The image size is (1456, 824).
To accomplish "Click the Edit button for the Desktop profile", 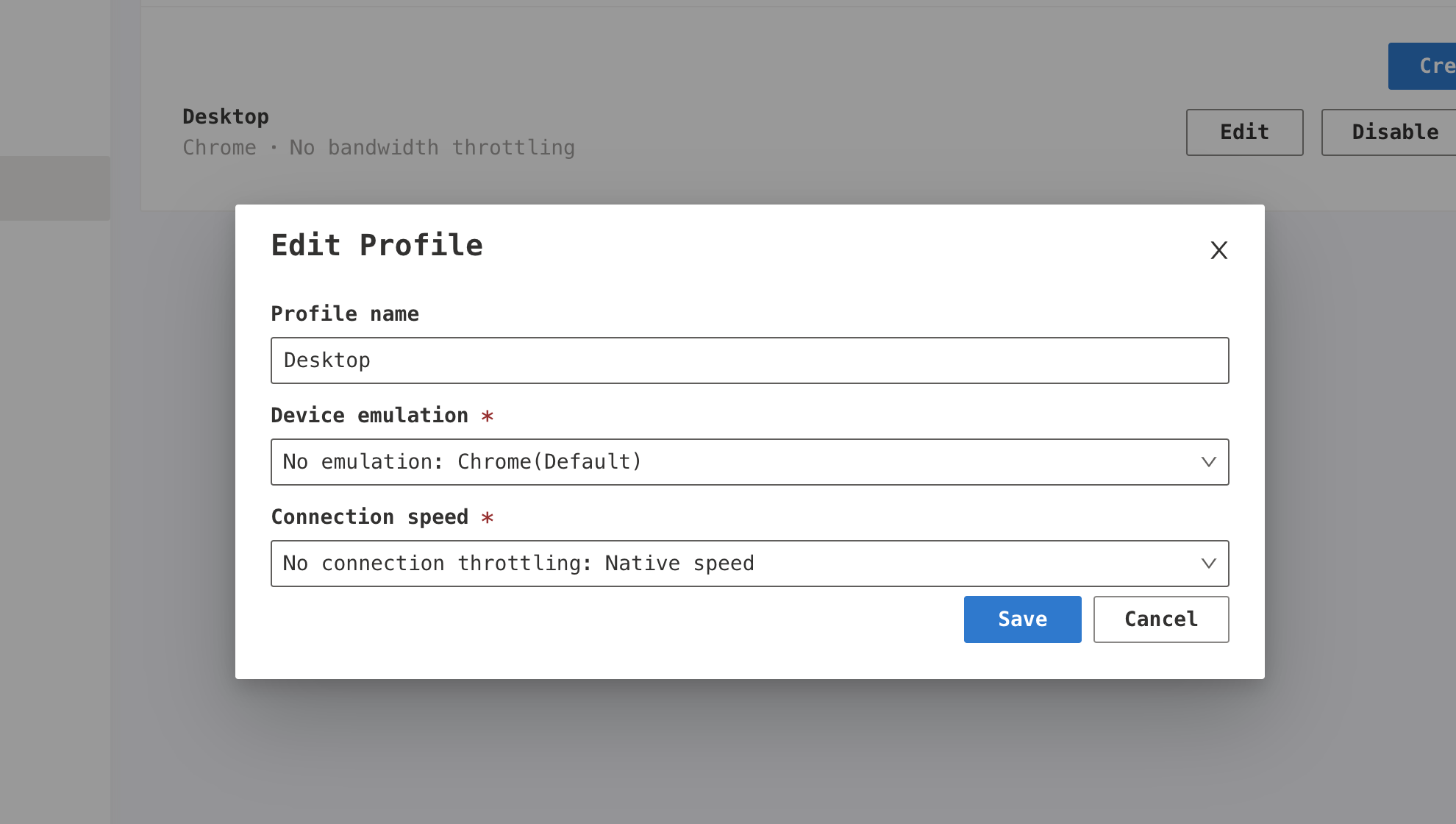I will click(x=1244, y=132).
